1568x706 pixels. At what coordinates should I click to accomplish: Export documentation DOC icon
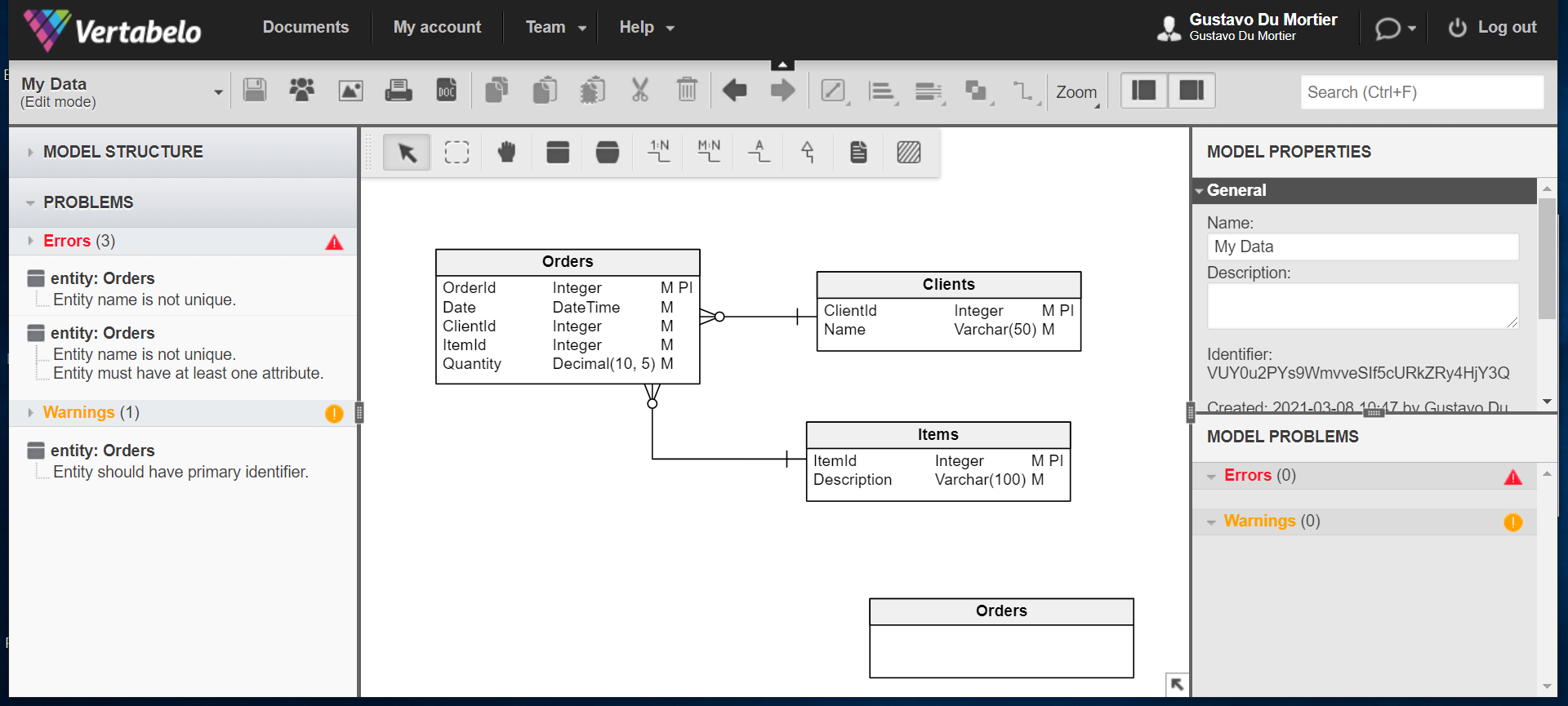pos(447,90)
